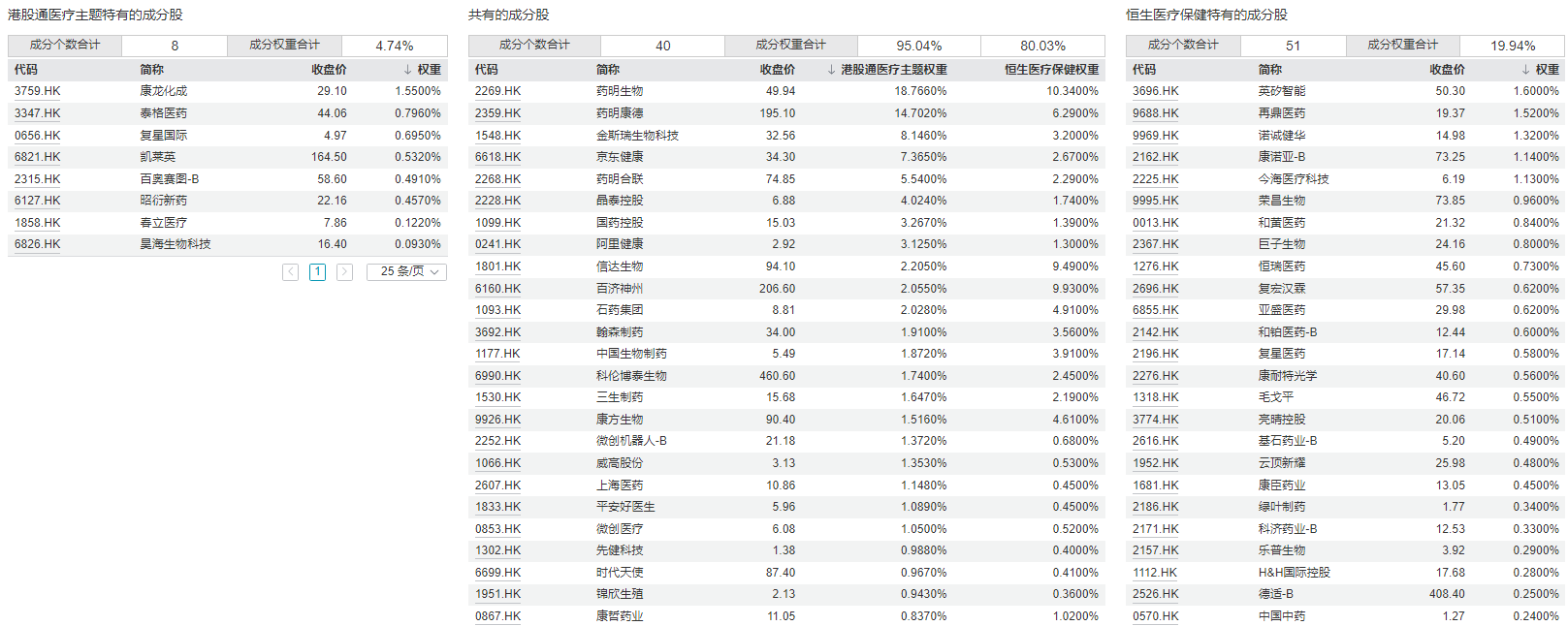Select page 1 in pagination

[317, 272]
